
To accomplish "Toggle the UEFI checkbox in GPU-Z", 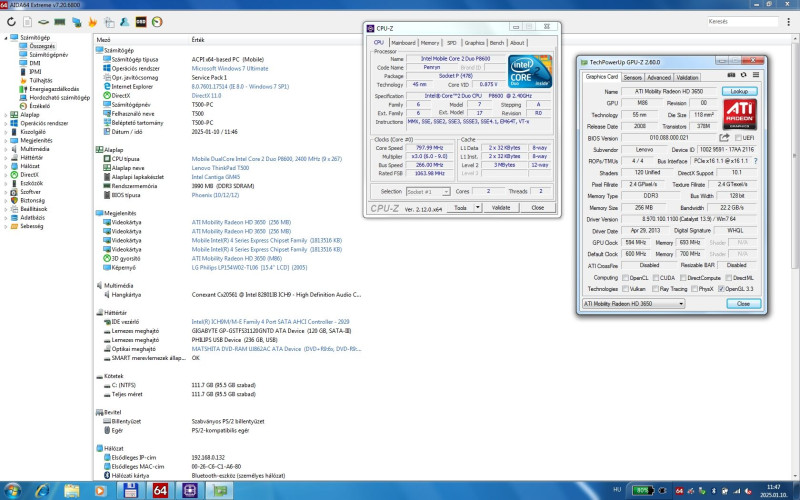I will click(x=738, y=138).
